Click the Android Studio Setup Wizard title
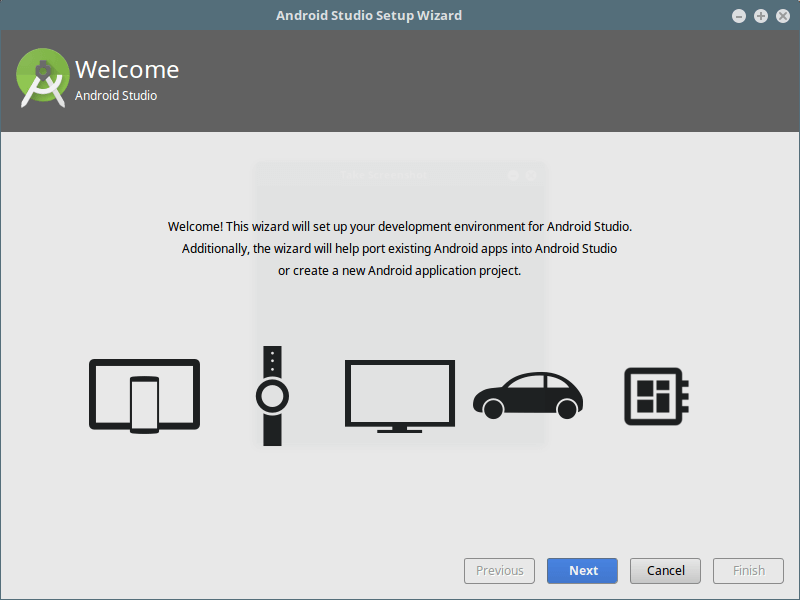The width and height of the screenshot is (800, 600). pyautogui.click(x=369, y=16)
